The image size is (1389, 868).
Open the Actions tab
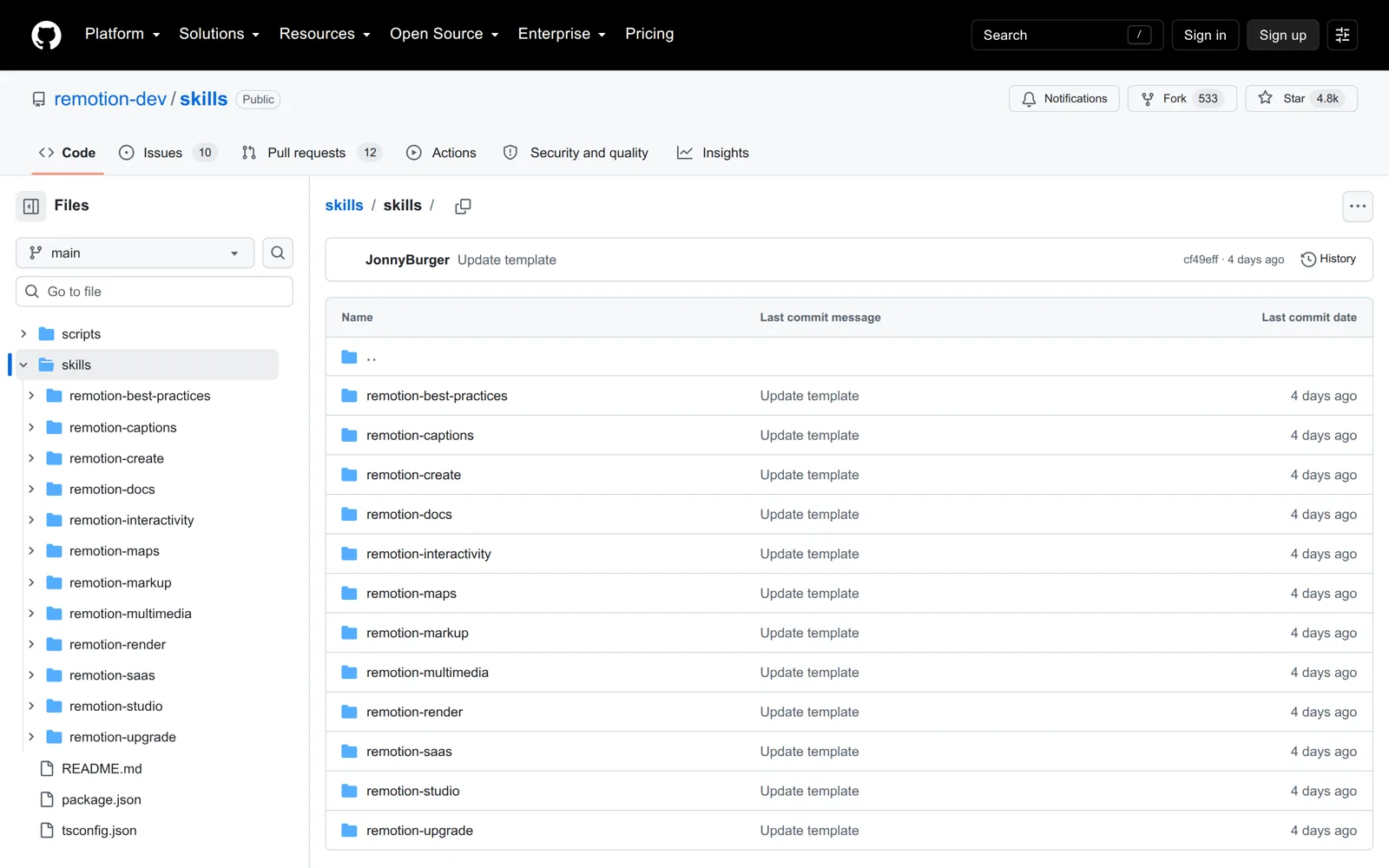(441, 153)
